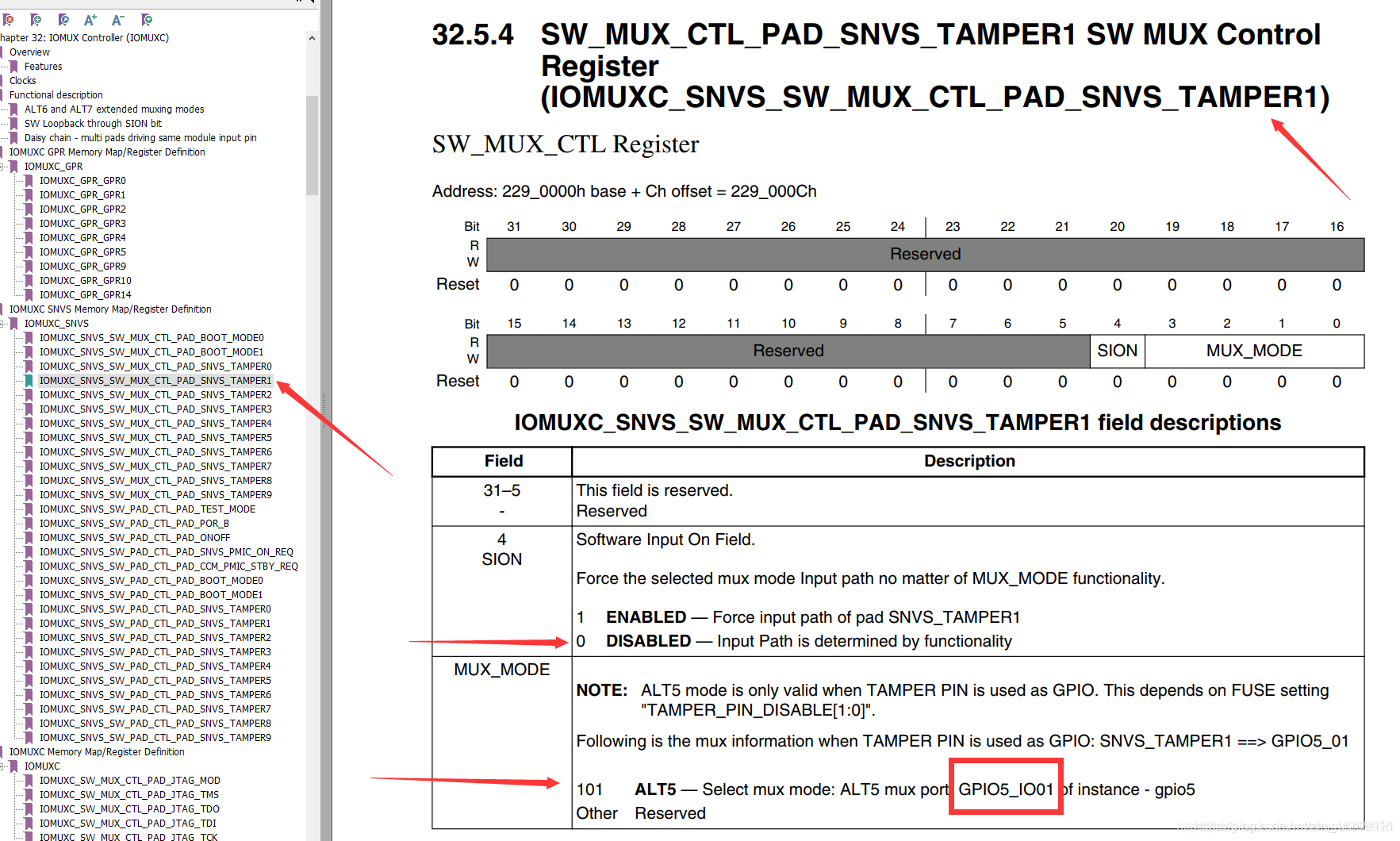Select IOMUXC_SNVS_SW_MUX_CTL_PAD_SNVS_TAMPER5 bookmark
Viewport: 1400px width, 841px height.
[155, 438]
